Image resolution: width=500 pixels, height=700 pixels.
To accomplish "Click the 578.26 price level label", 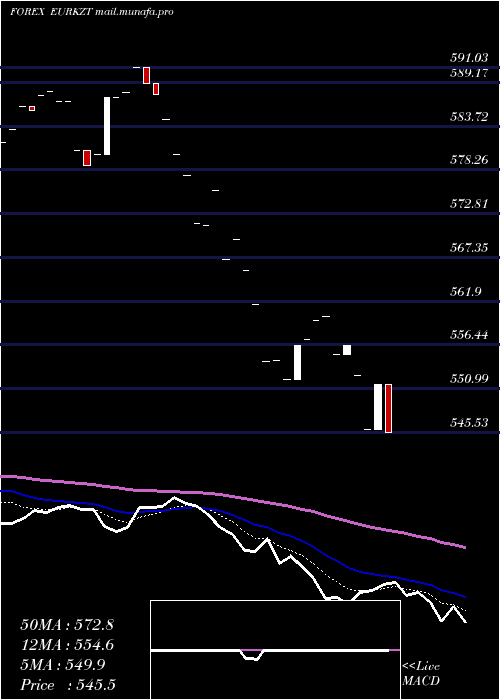I will (x=469, y=160).
